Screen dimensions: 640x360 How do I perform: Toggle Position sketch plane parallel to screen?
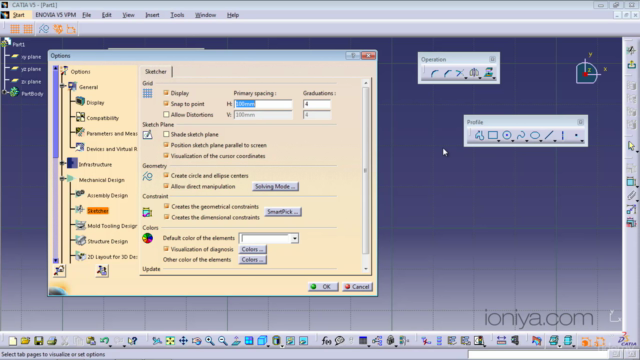166,145
